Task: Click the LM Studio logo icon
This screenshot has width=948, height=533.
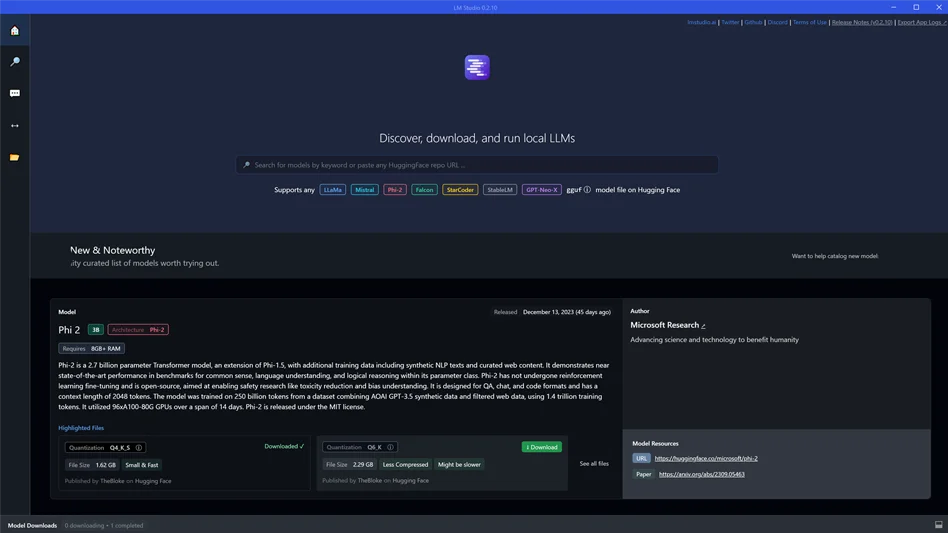Action: pyautogui.click(x=477, y=67)
